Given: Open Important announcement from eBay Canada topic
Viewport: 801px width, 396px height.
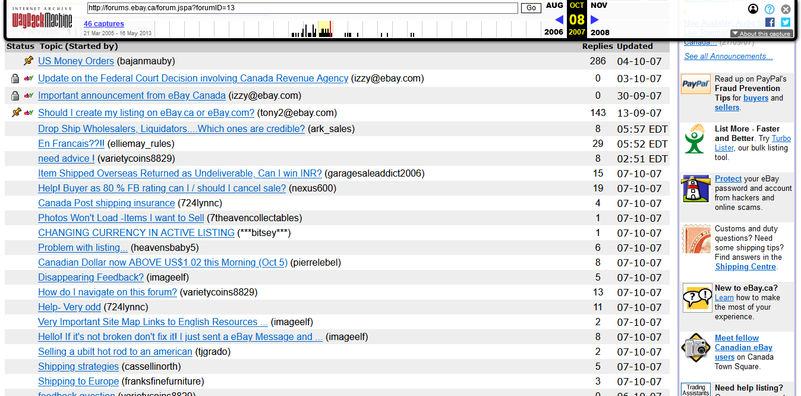Looking at the screenshot, I should tap(132, 96).
